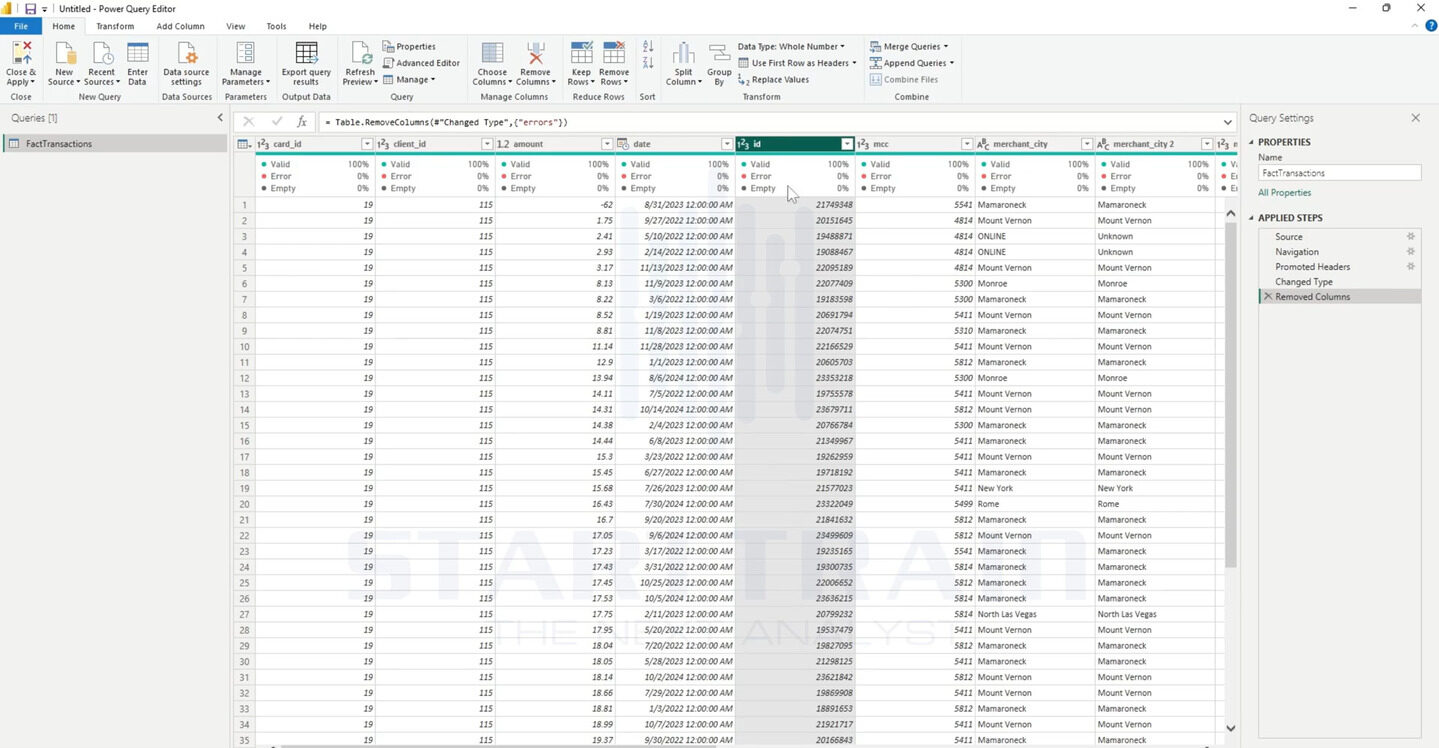Viewport: 1439px width, 748px height.
Task: Open the Source step settings gear
Action: [1411, 237]
